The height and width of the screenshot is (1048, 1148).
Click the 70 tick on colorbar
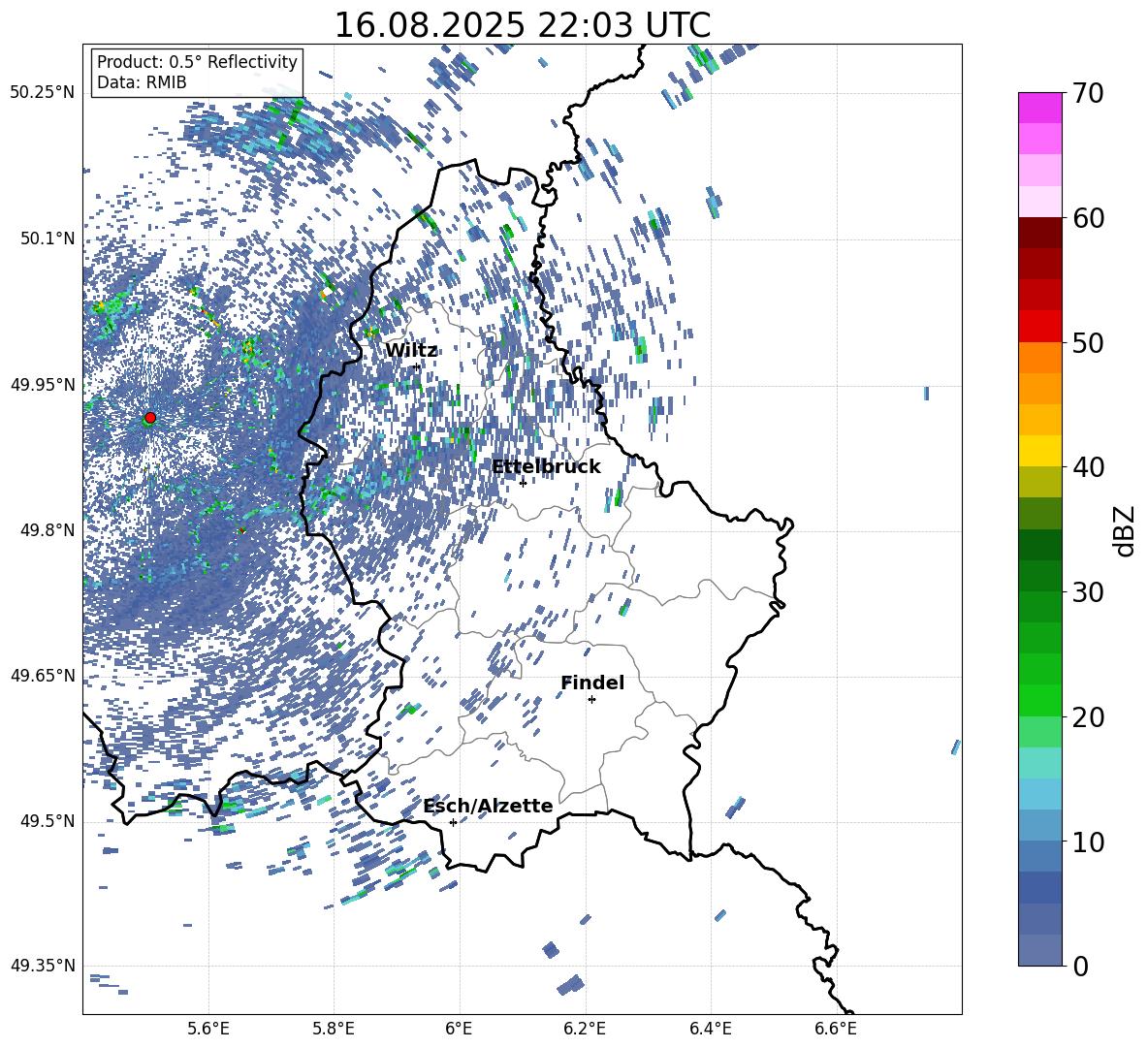click(x=1087, y=93)
